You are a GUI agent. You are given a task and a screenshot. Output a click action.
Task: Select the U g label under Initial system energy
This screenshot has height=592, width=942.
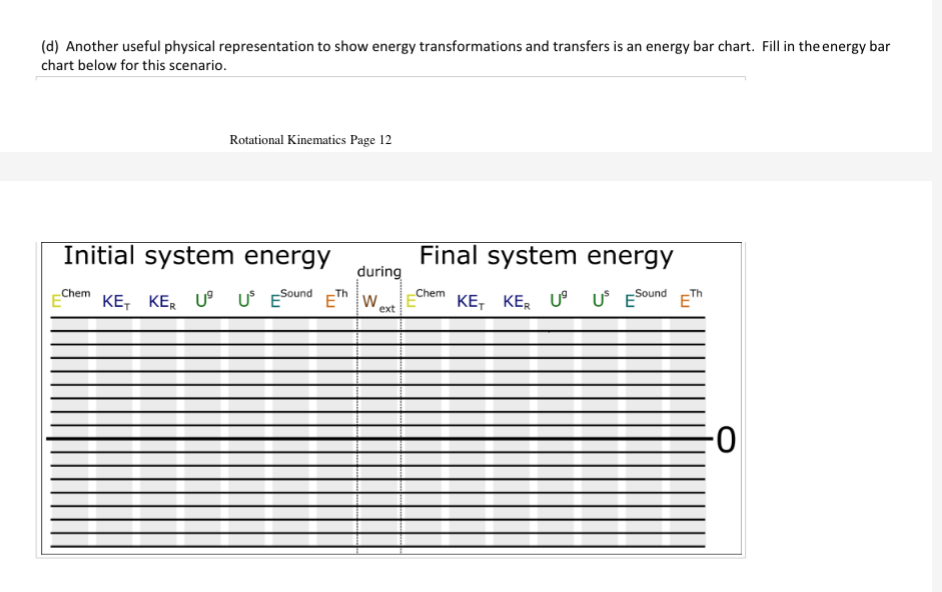[204, 299]
